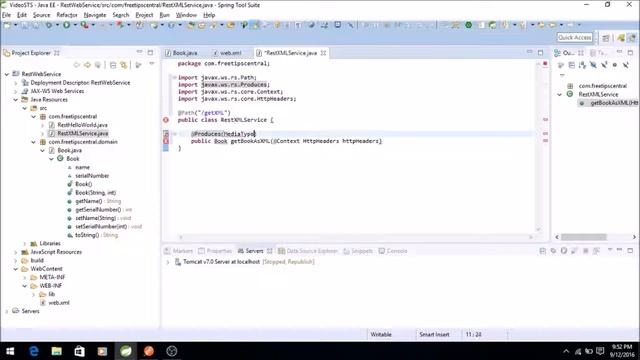Select web.xml under WEB-INF
Image resolution: width=640 pixels, height=360 pixels.
[x=59, y=303]
